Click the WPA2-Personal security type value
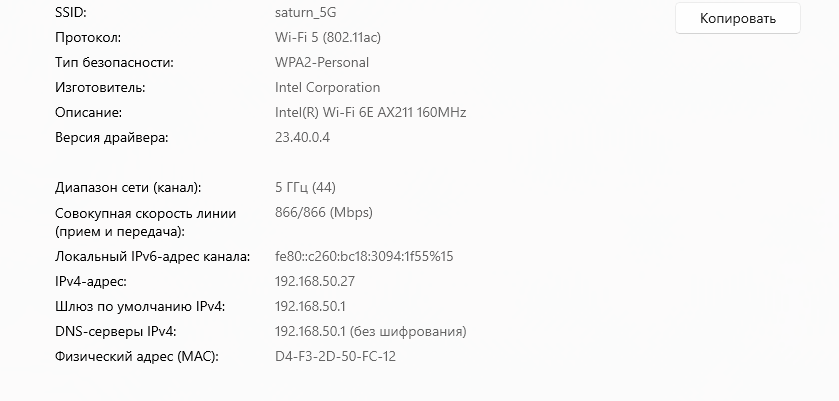 pyautogui.click(x=322, y=63)
